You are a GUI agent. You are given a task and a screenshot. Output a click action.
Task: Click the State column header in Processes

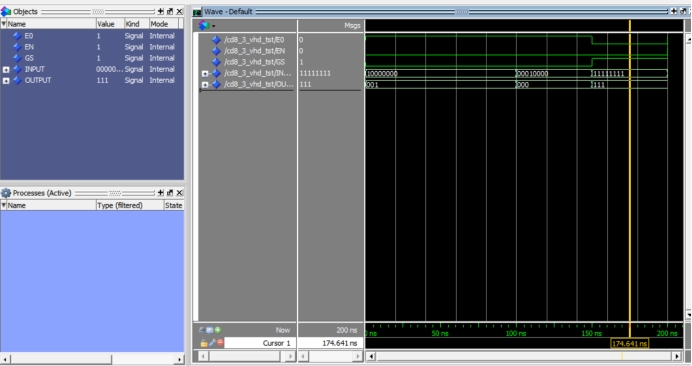click(x=173, y=205)
